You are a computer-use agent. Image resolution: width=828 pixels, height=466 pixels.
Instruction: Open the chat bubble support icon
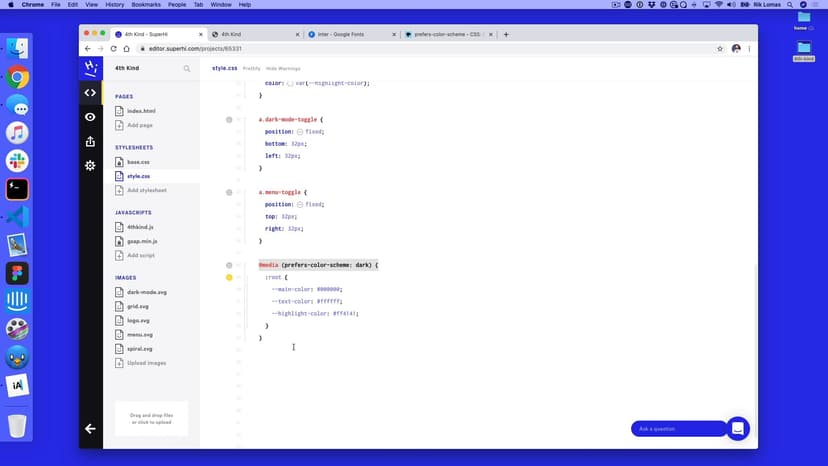coord(737,428)
